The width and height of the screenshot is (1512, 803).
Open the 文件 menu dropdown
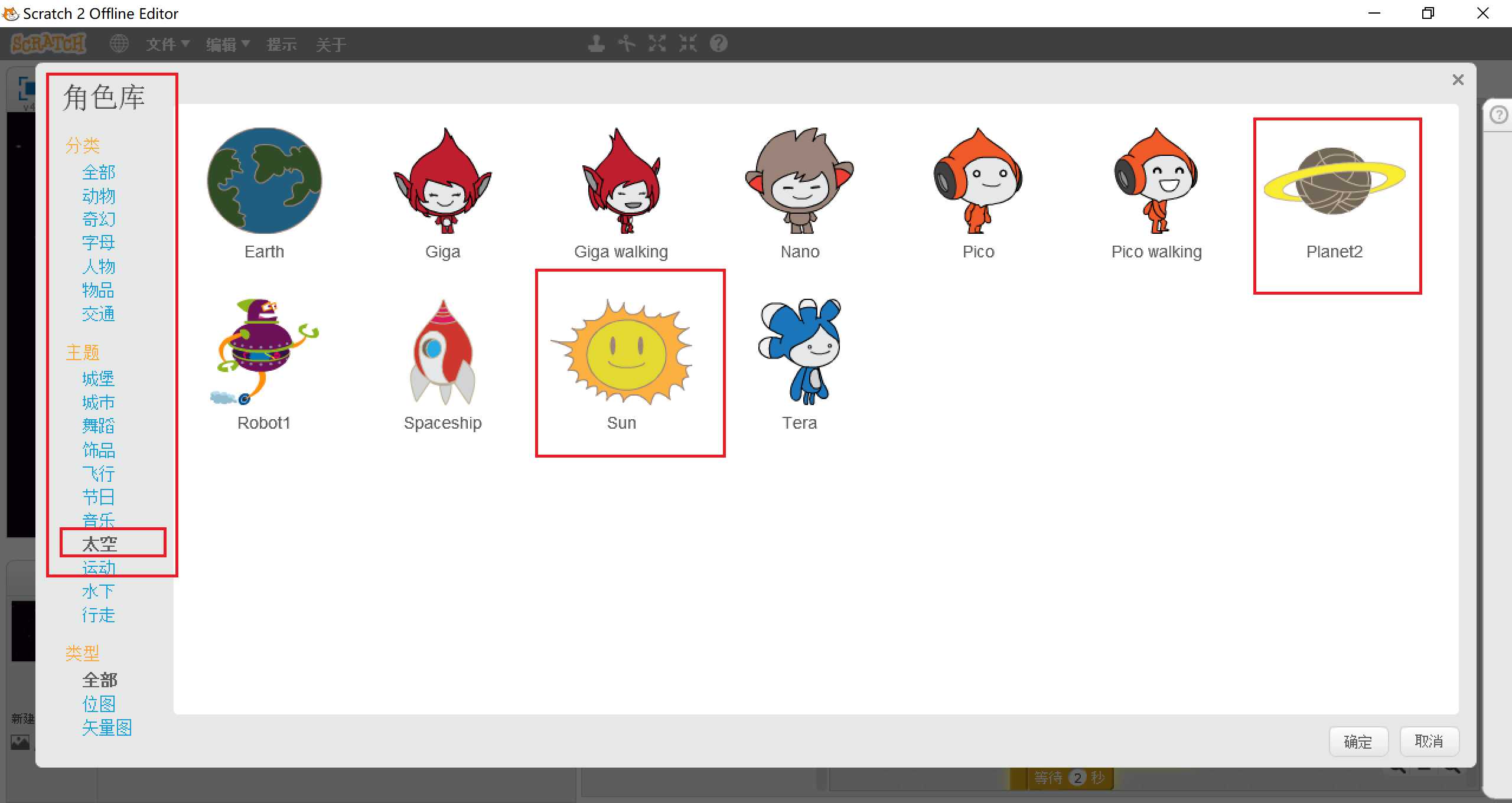pos(167,44)
